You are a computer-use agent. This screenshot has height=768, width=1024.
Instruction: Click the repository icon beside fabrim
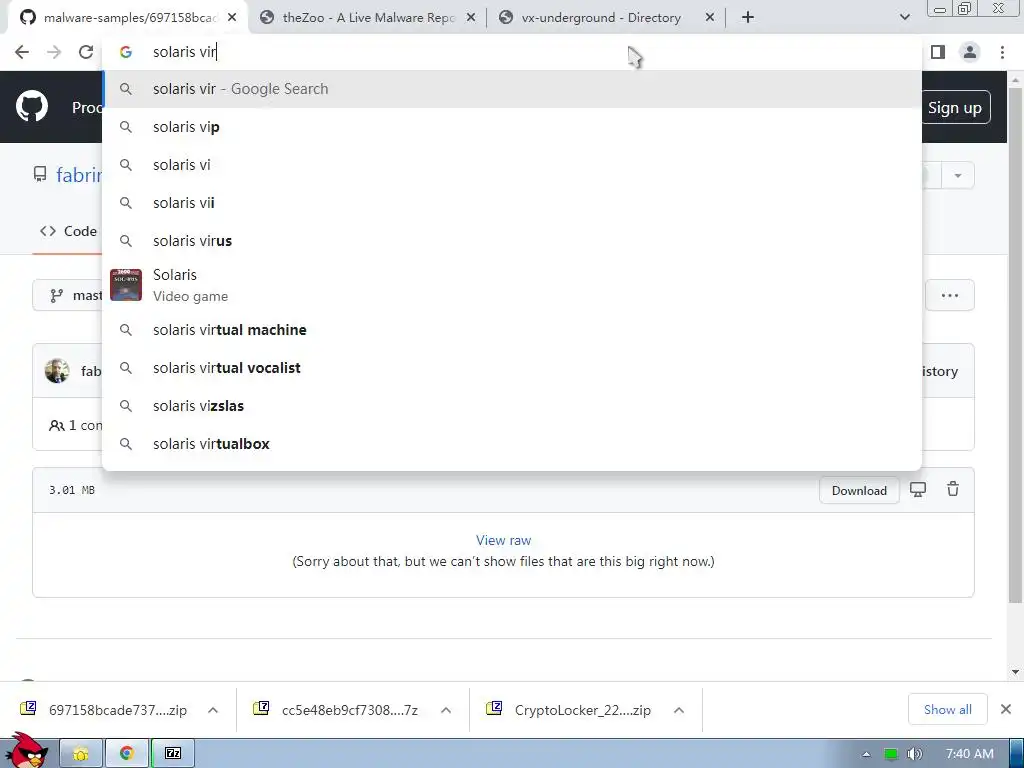click(40, 174)
